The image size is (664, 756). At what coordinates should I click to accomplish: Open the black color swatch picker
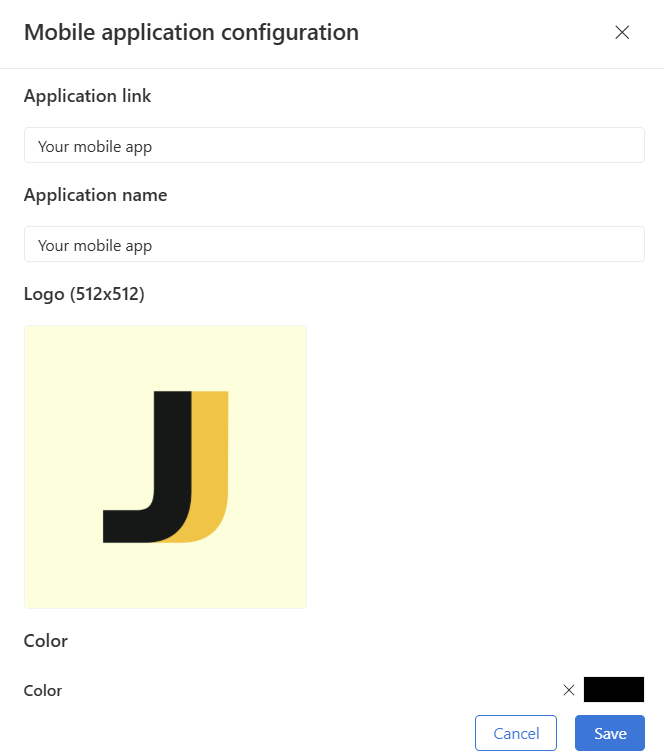coord(614,689)
